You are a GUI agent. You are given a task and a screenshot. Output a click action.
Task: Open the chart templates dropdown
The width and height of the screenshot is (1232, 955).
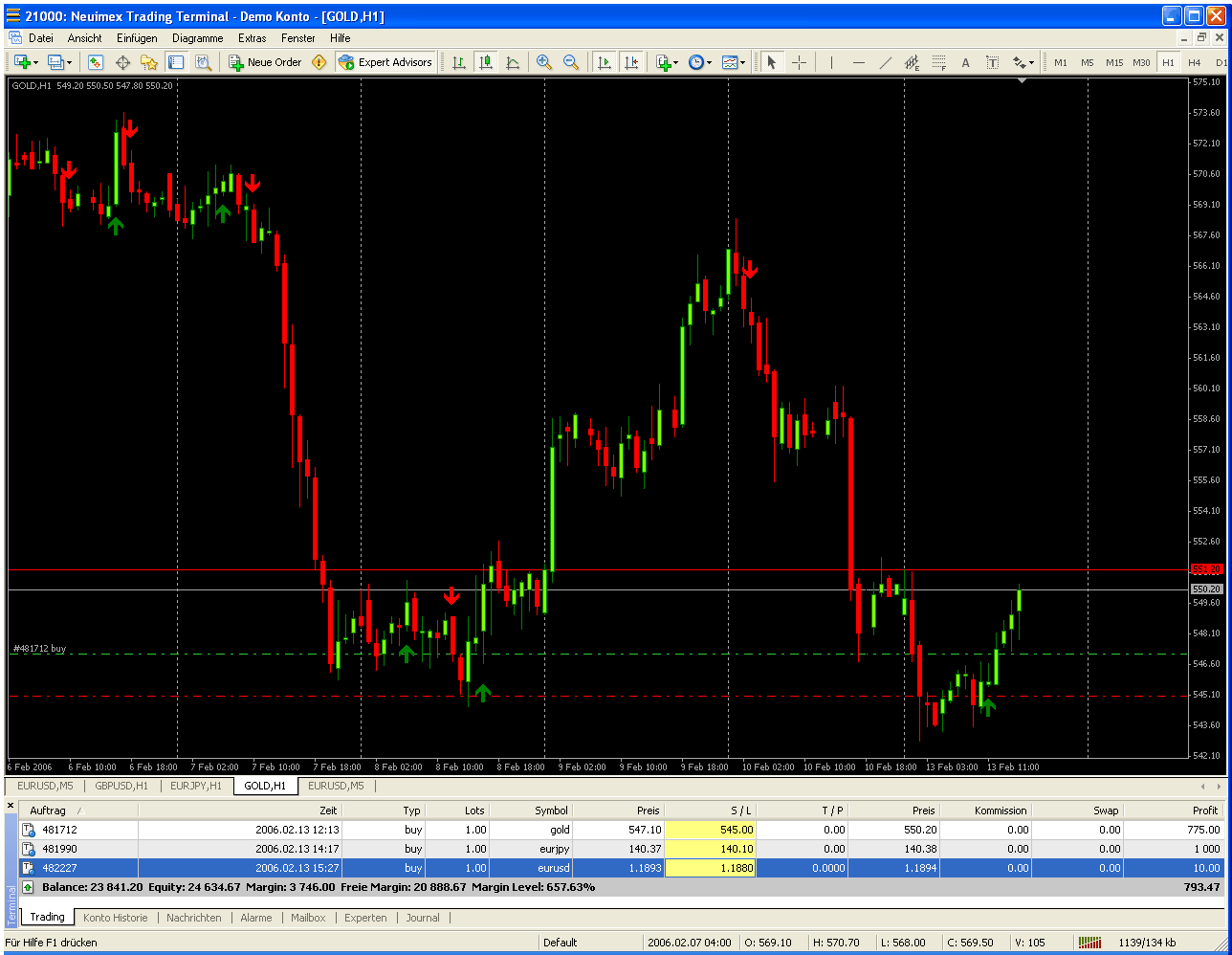click(x=734, y=62)
